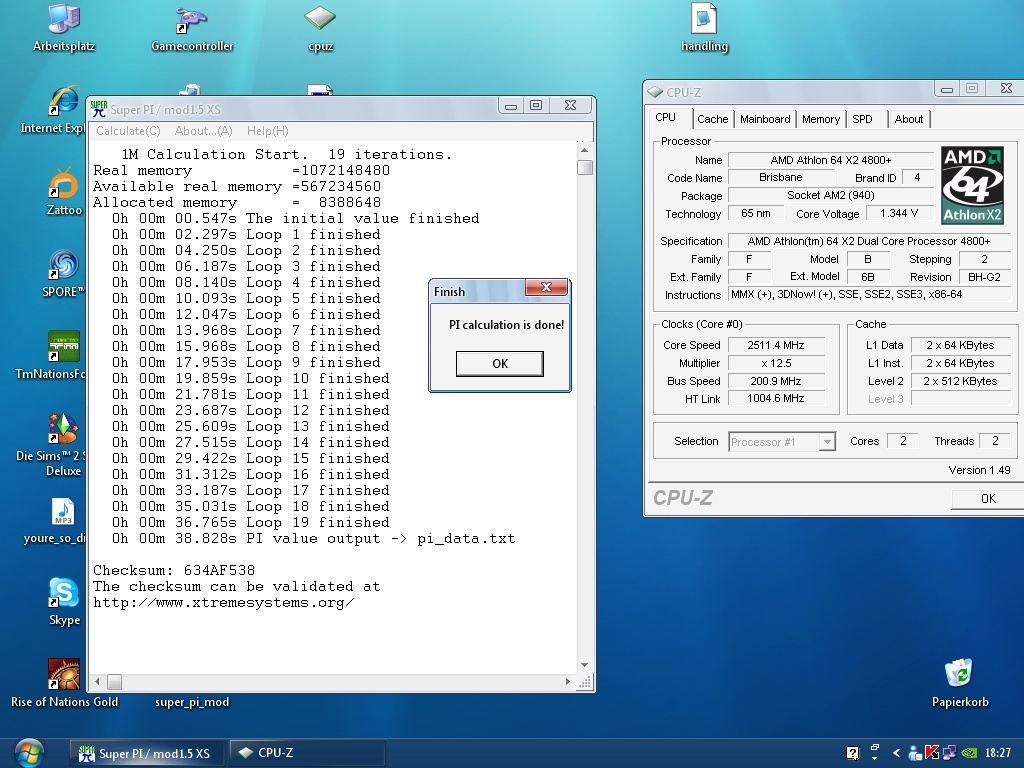The image size is (1024, 768).
Task: Switch to the Memory tab in CPU-Z
Action: pos(821,119)
